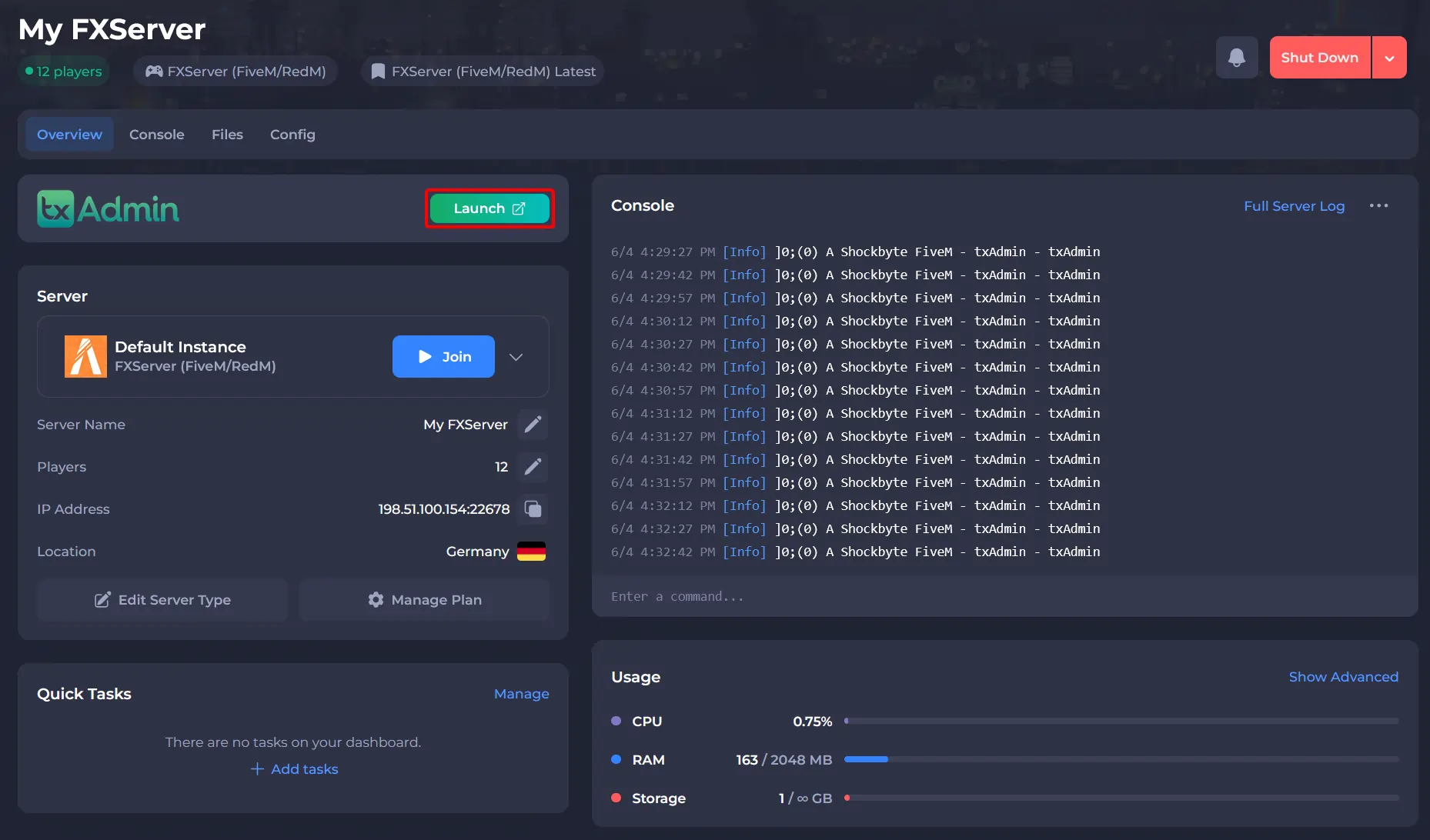Click the txAdmin logo
The height and width of the screenshot is (840, 1430).
click(109, 208)
